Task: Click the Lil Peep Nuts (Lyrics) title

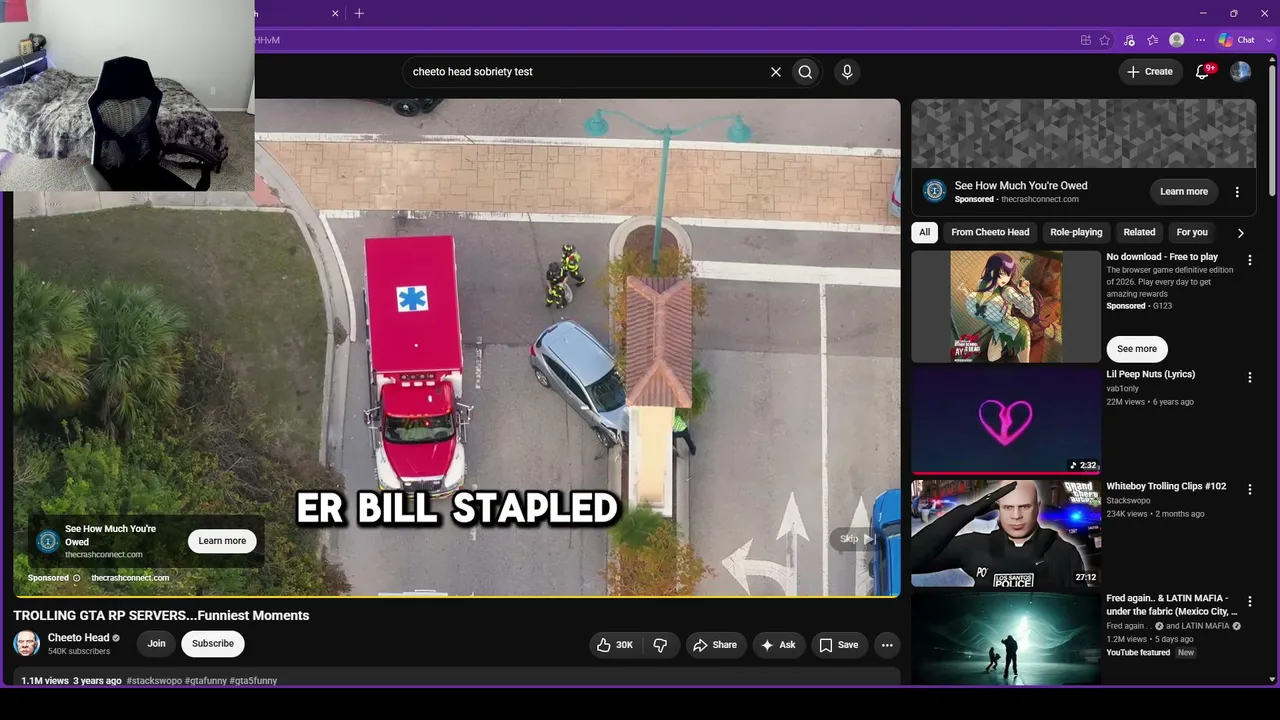Action: [1150, 374]
